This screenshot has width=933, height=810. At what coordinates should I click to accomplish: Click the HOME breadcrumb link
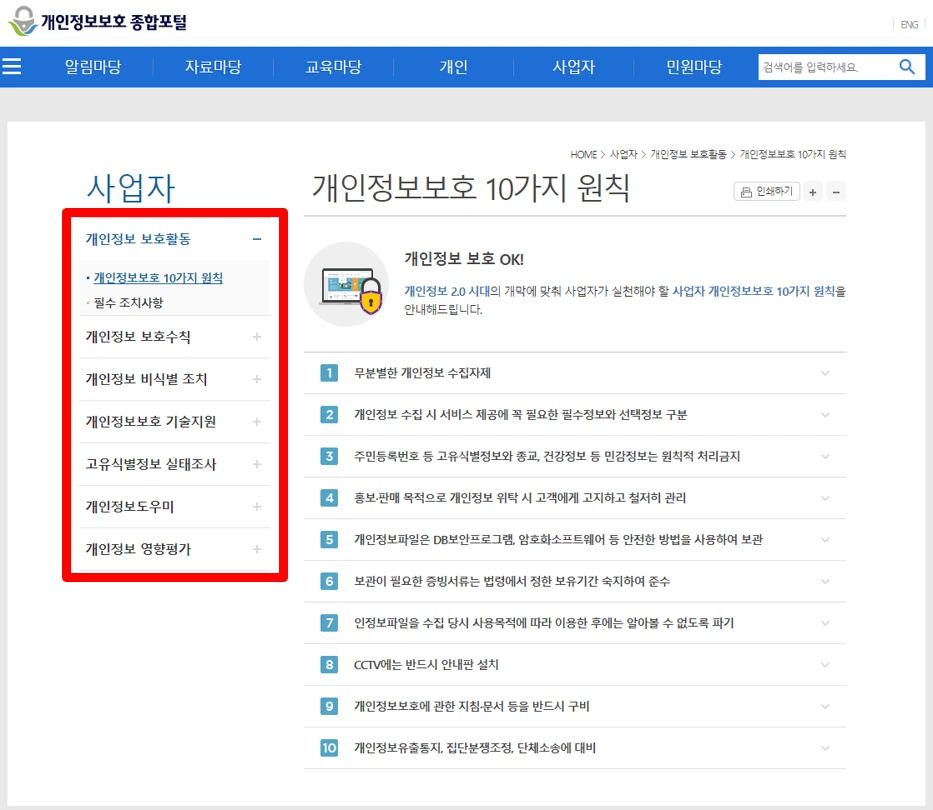coord(583,154)
